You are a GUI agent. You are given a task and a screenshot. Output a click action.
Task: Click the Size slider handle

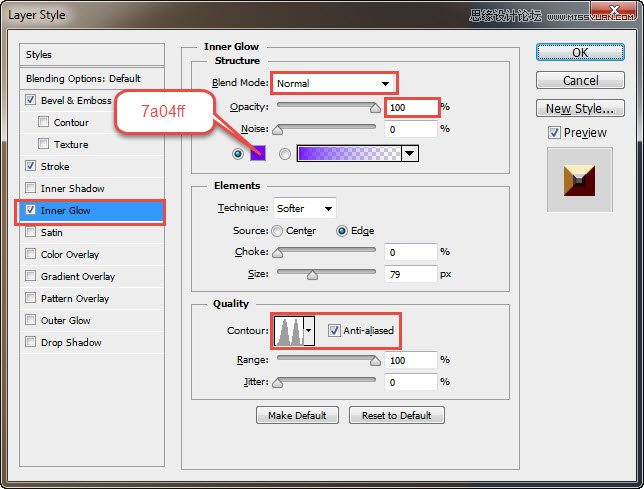[313, 275]
